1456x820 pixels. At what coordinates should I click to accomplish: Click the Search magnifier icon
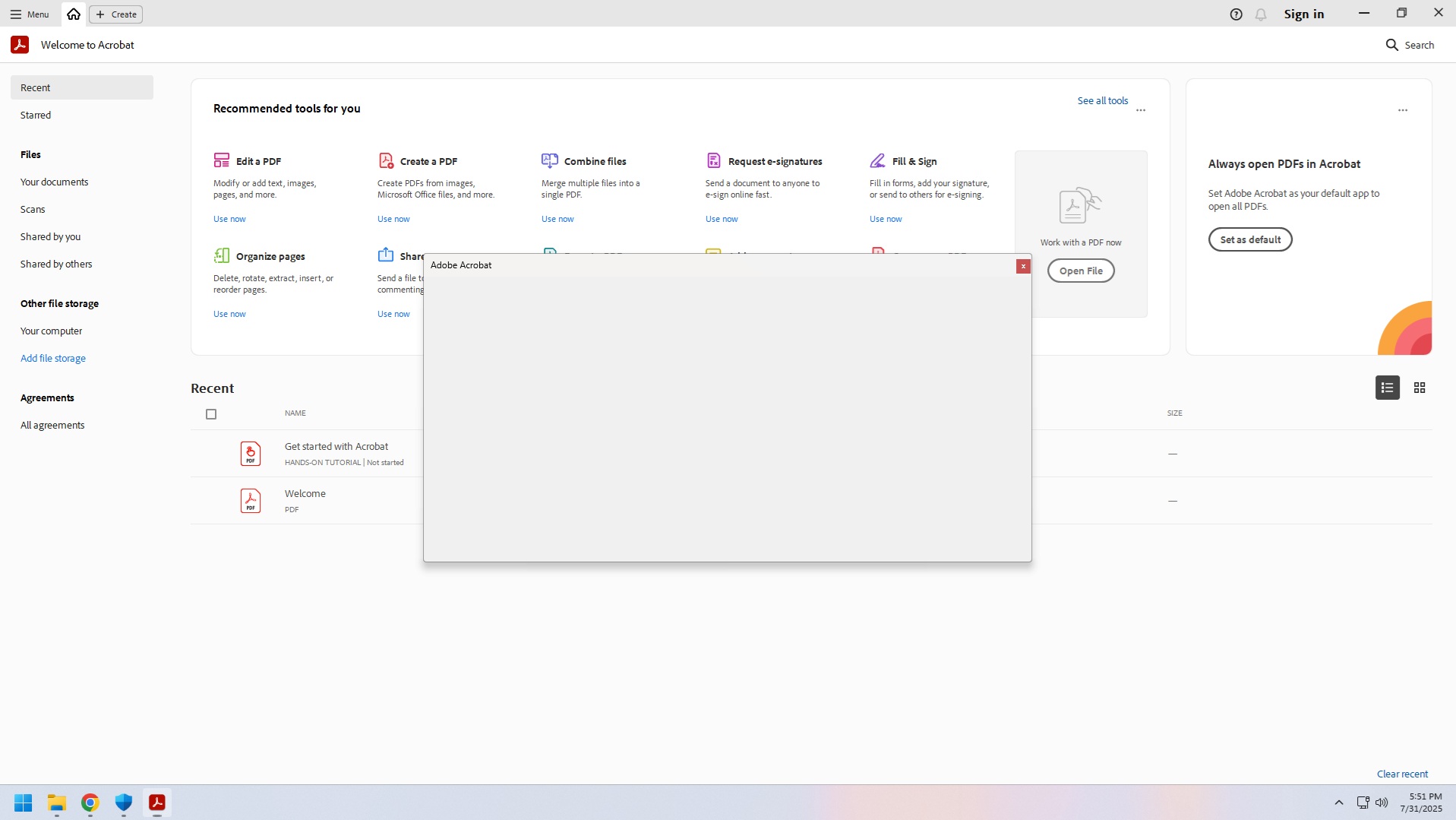coord(1391,45)
